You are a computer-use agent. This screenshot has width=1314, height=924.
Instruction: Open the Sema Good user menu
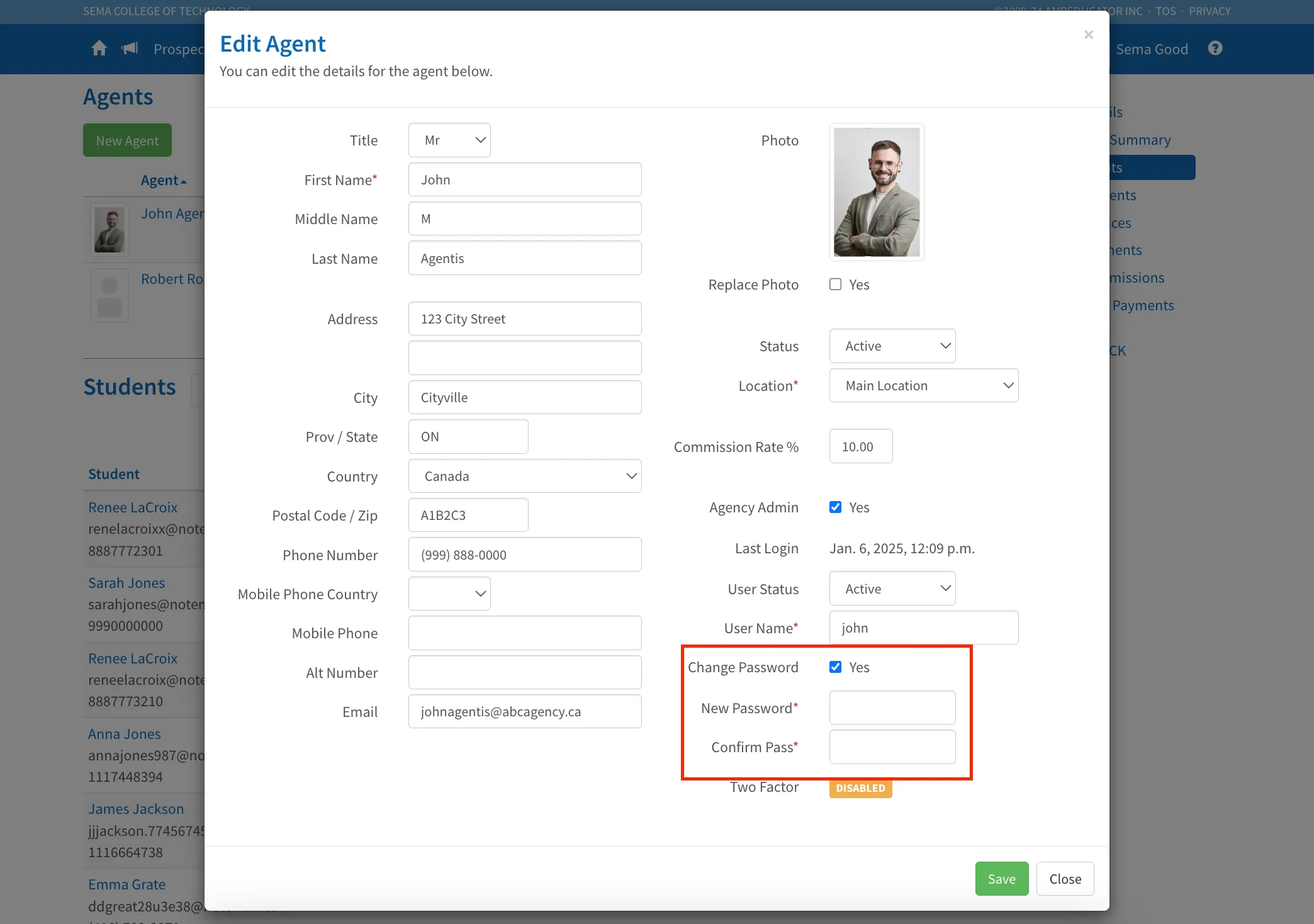(1152, 49)
